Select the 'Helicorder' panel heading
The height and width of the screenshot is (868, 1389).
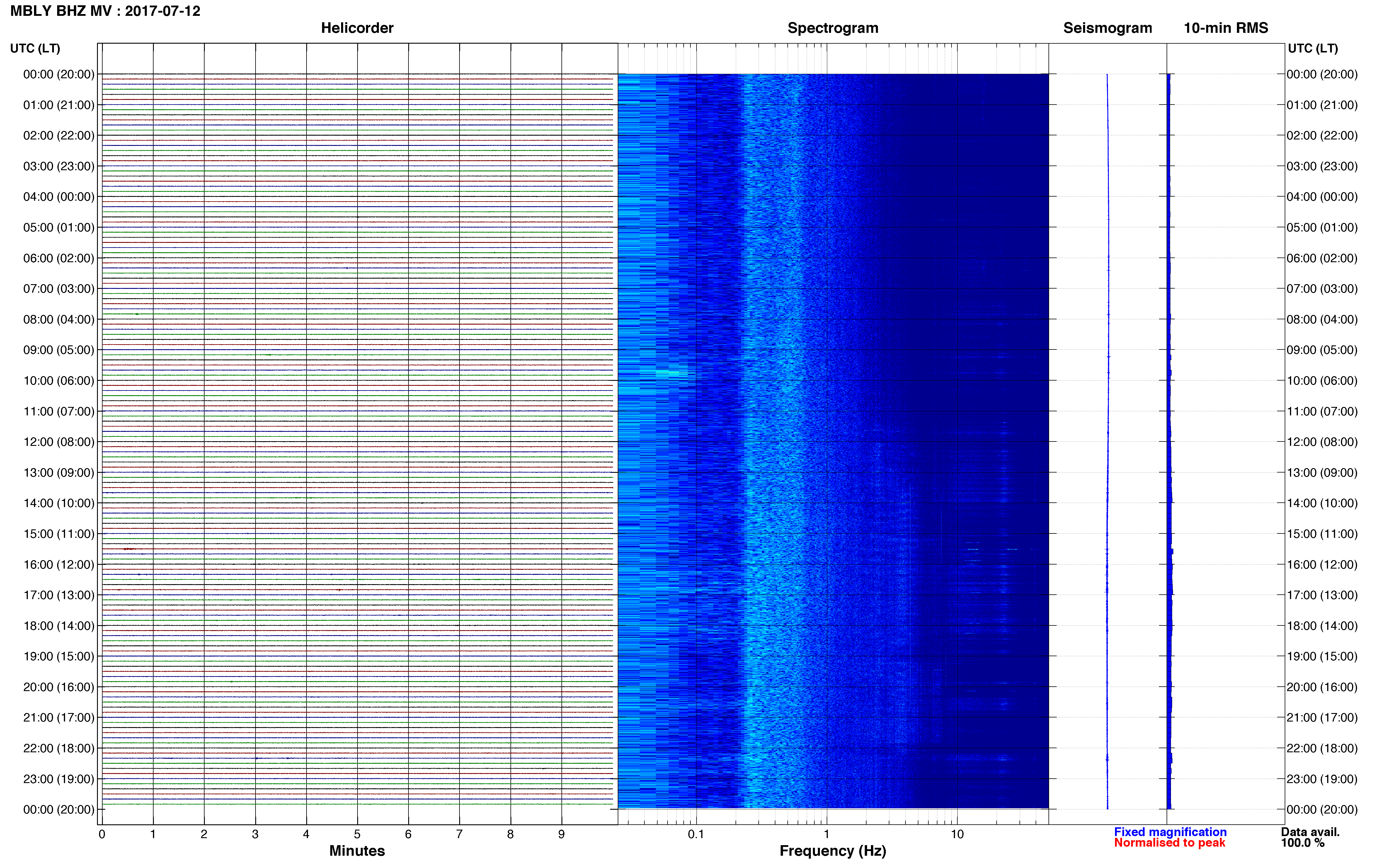click(x=357, y=28)
